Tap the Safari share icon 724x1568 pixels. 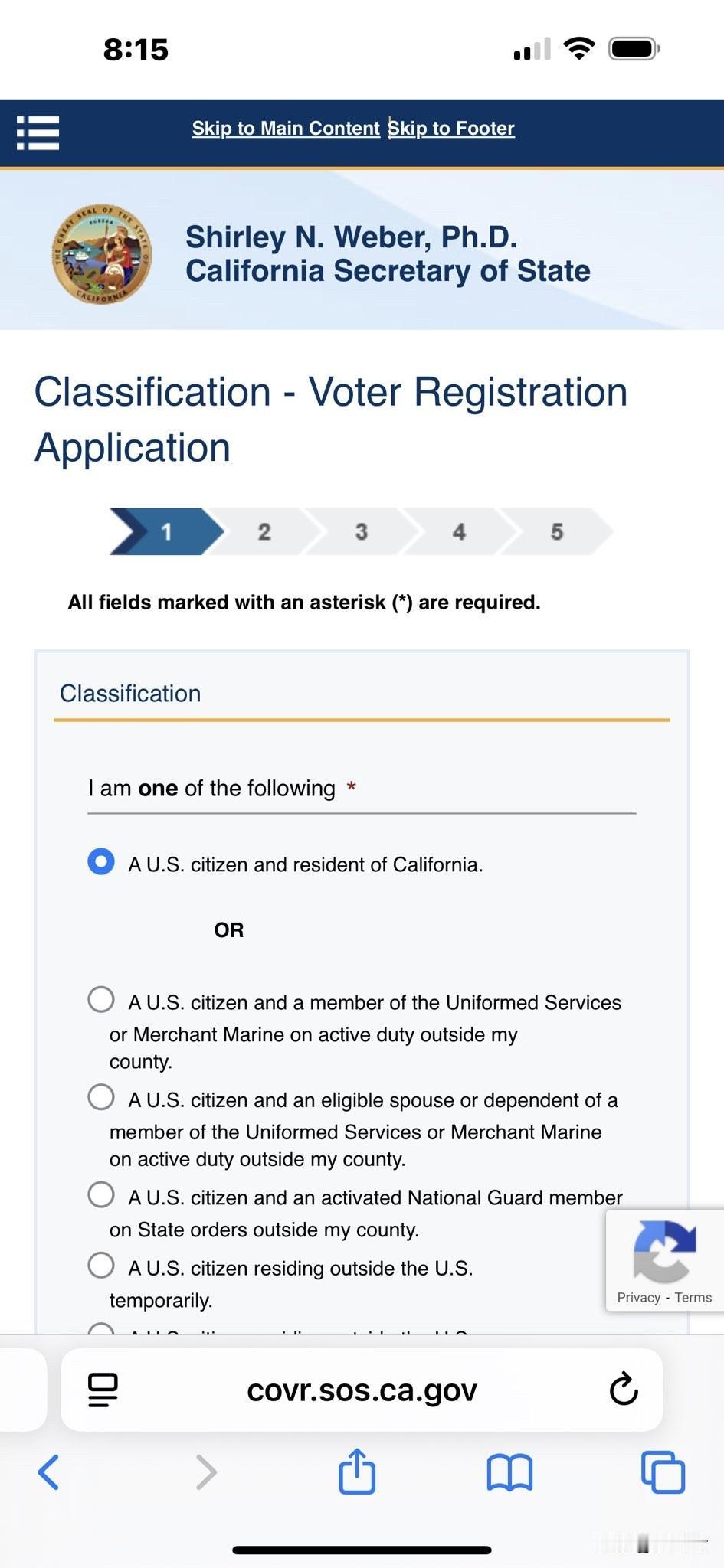click(357, 1470)
